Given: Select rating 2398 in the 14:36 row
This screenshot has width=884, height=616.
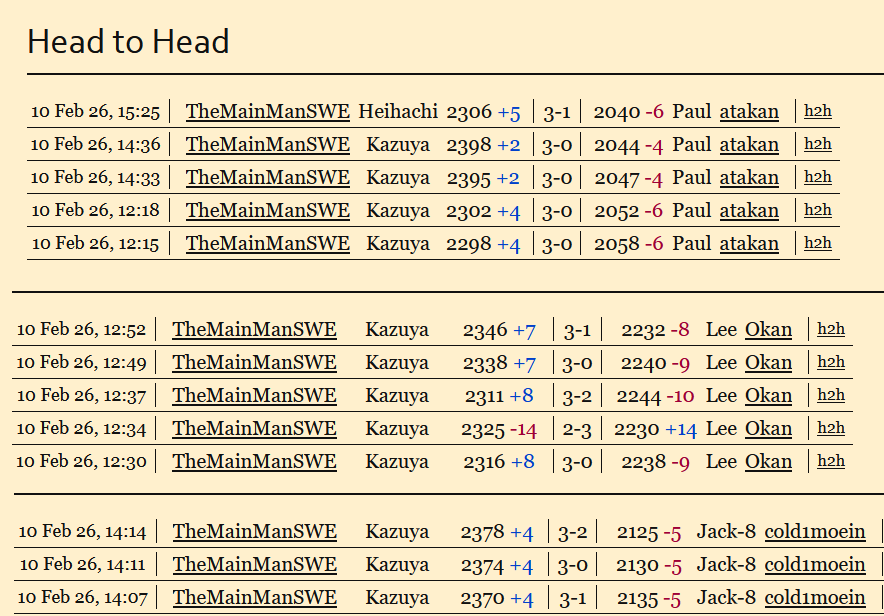Looking at the screenshot, I should point(469,145).
